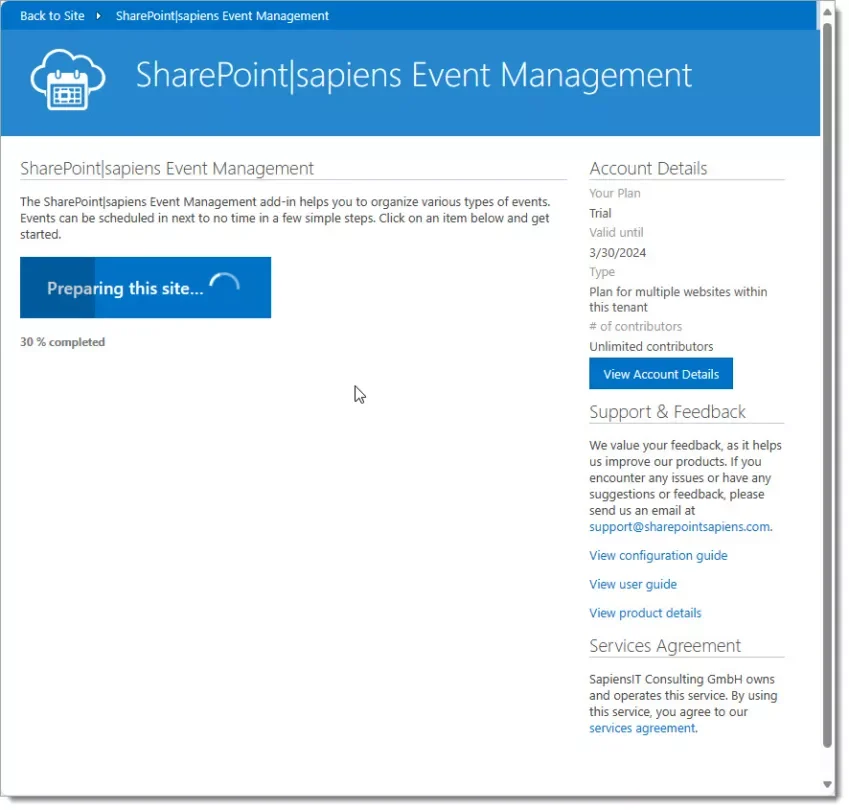Open the View user guide link
The height and width of the screenshot is (810, 849).
(633, 584)
